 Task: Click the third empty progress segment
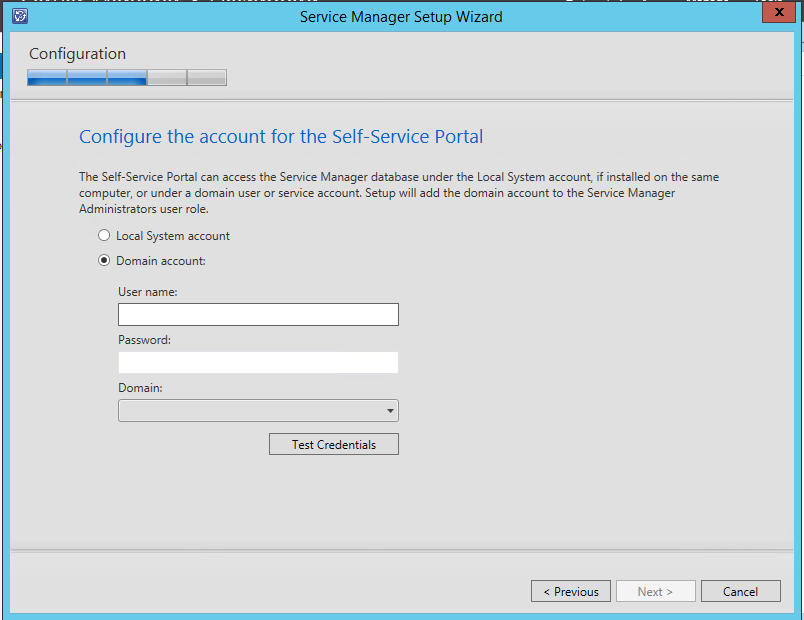coord(165,77)
